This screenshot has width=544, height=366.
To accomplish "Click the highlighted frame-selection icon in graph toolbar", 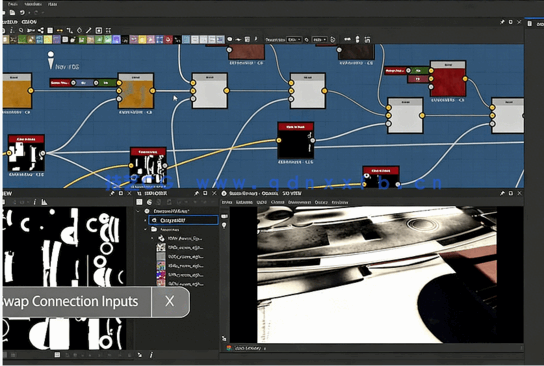I will 99,31.
